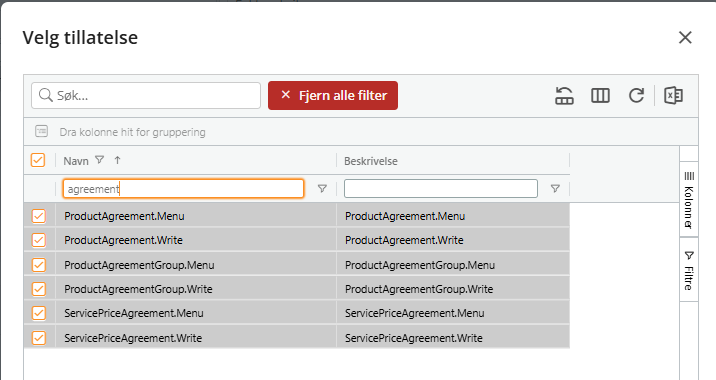Click the magnifier icon in search box
The height and width of the screenshot is (380, 716).
click(x=46, y=95)
